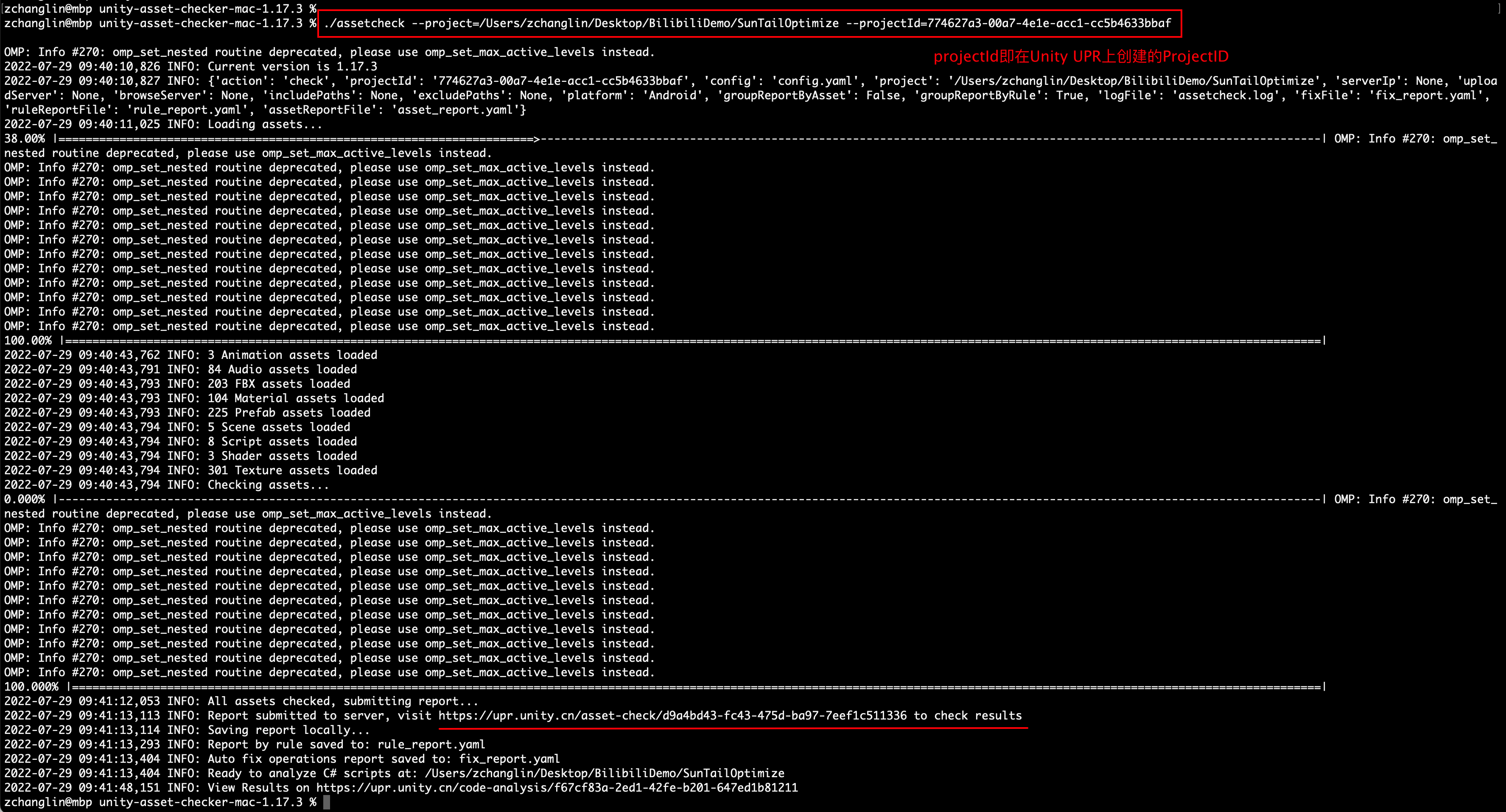Click the 'Checking assets...' log line
The image size is (1506, 812).
coord(268,484)
